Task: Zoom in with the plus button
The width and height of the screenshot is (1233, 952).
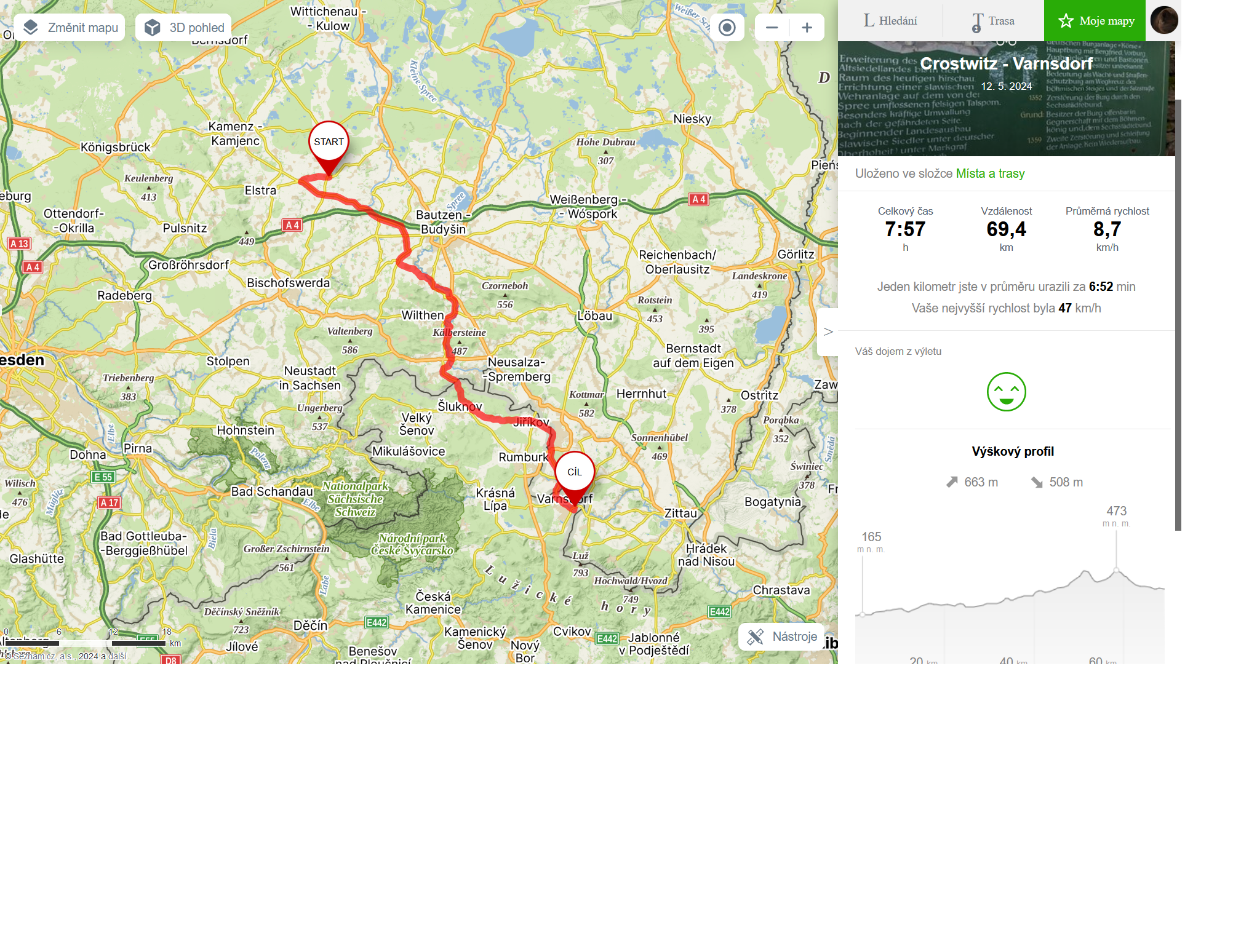Action: pyautogui.click(x=807, y=28)
